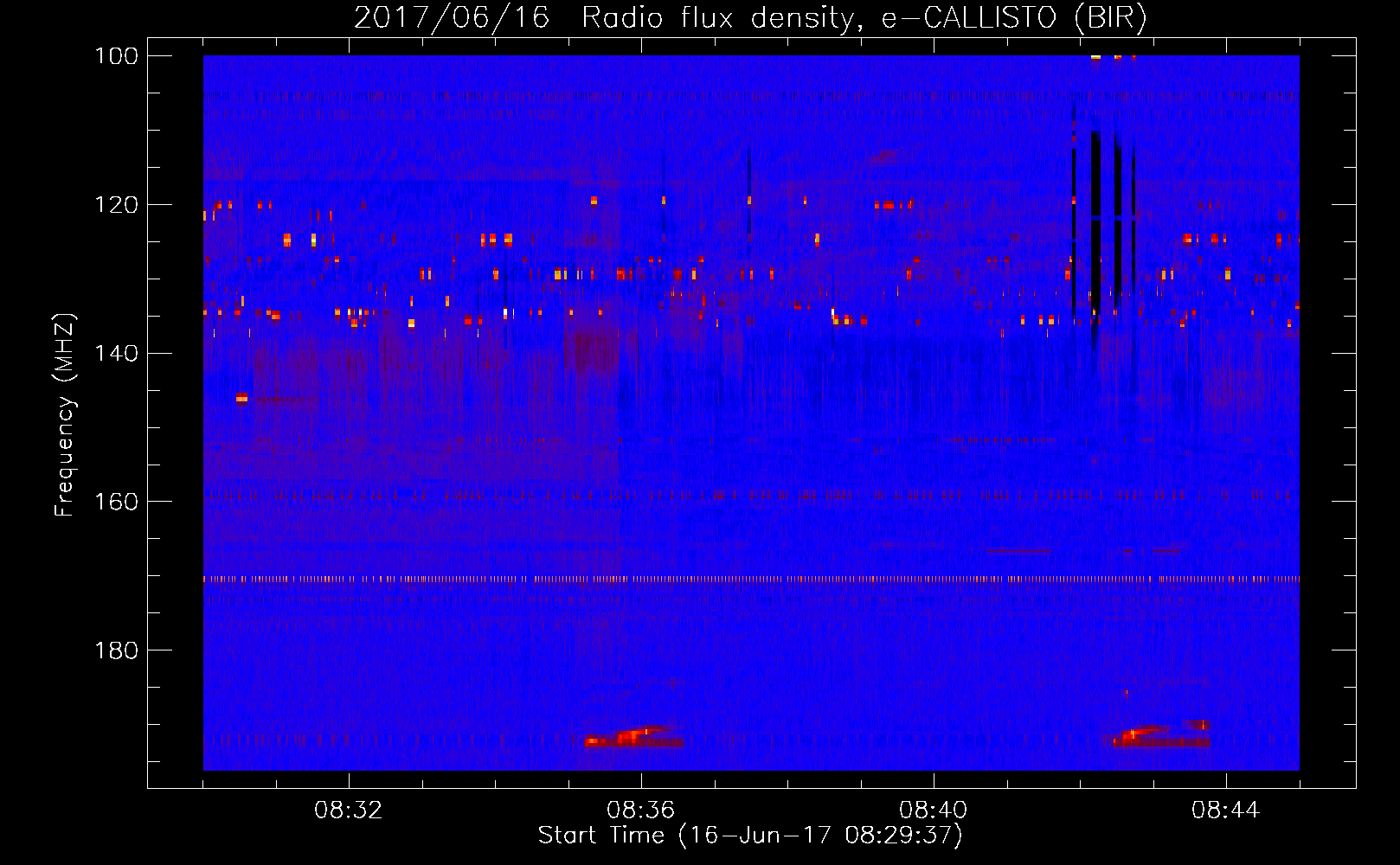This screenshot has width=1400, height=865.
Task: Click the 100 frequency tick label
Action: [x=118, y=56]
